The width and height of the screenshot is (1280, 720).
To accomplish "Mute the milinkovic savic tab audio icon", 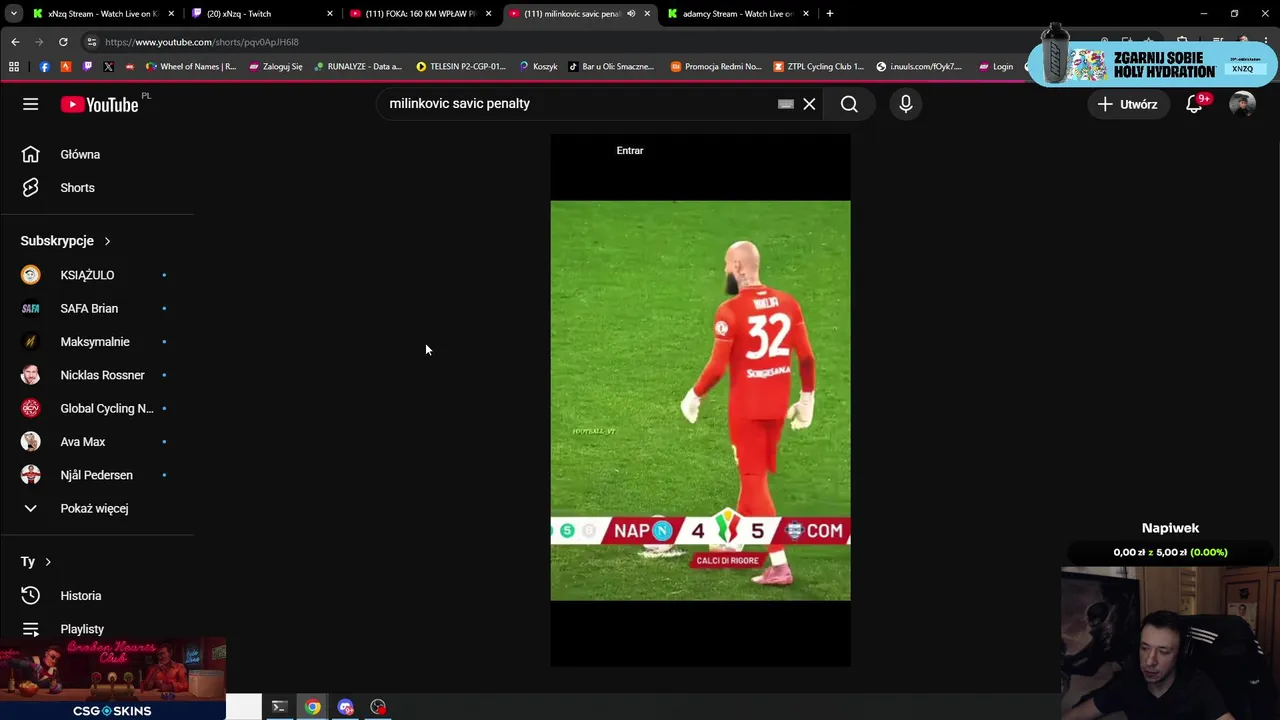I will pos(631,14).
